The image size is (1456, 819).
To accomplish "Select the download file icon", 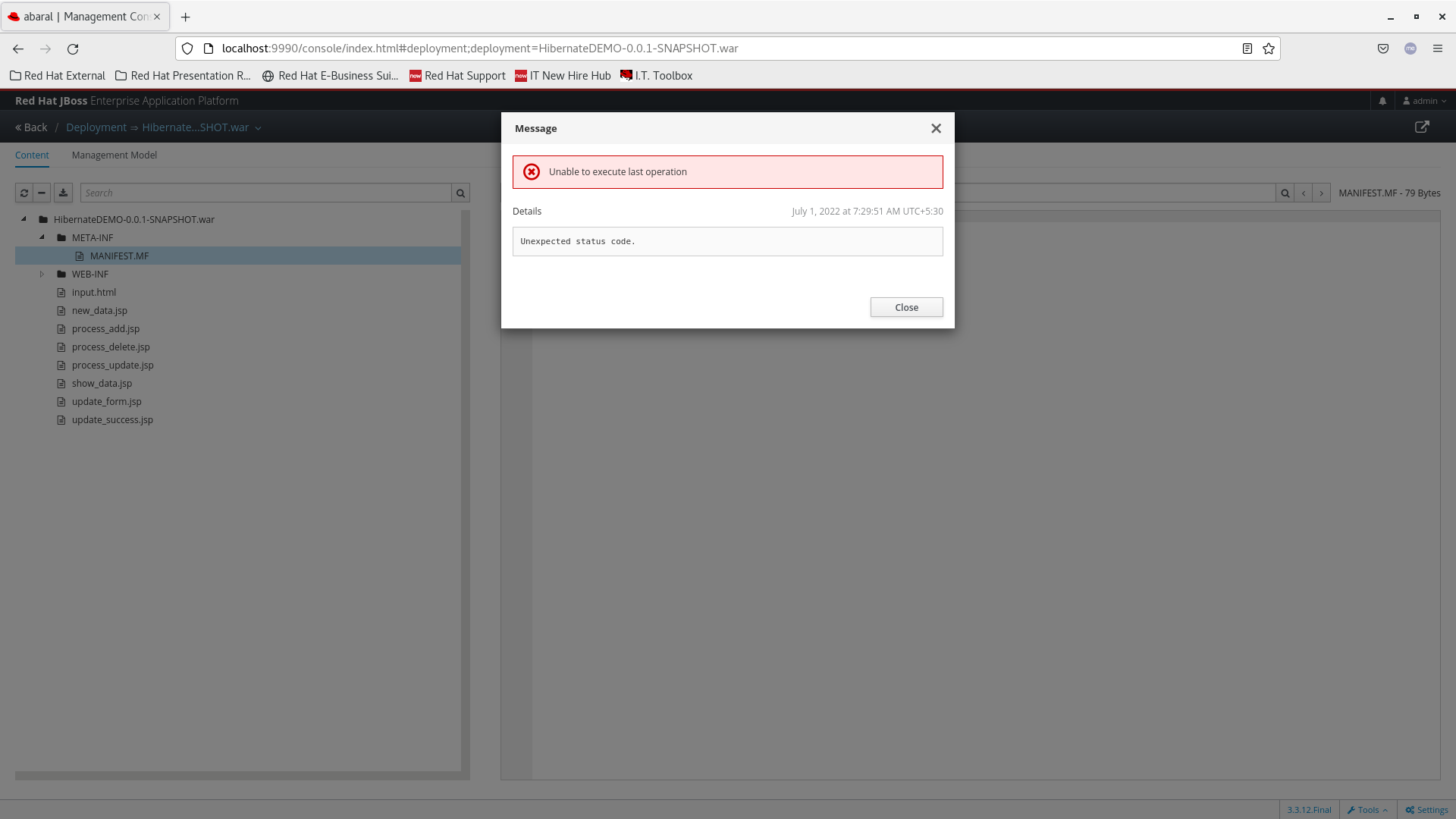I will tap(63, 193).
